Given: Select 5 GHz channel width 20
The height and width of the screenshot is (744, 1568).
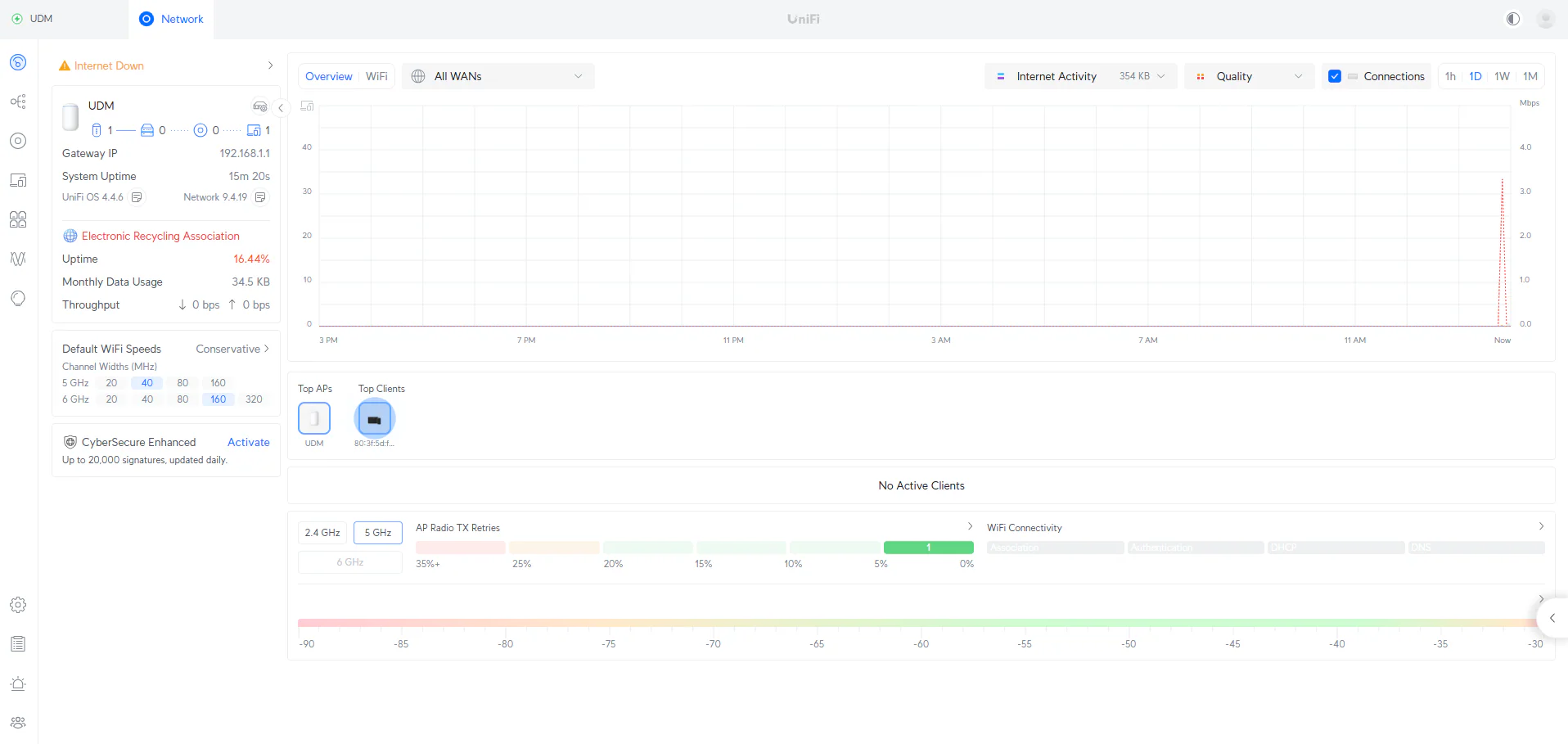Looking at the screenshot, I should pyautogui.click(x=111, y=383).
